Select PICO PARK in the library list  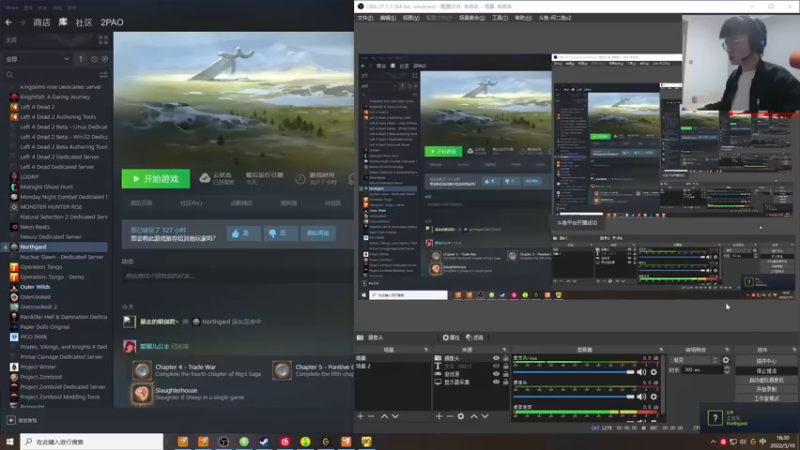34,337
